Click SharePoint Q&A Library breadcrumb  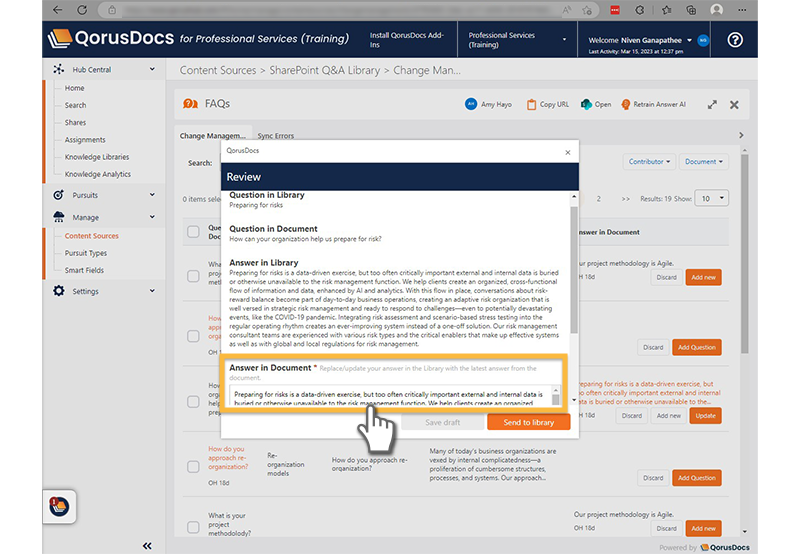pos(324,70)
